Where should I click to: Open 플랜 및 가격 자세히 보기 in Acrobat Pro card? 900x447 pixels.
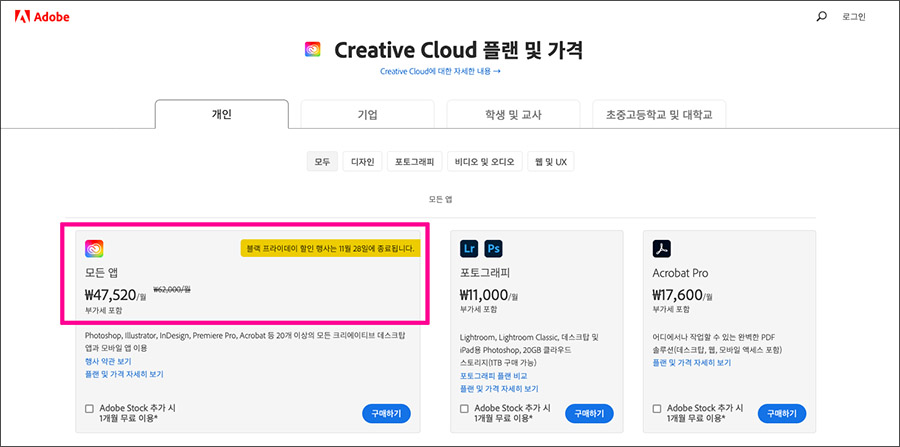pos(692,363)
